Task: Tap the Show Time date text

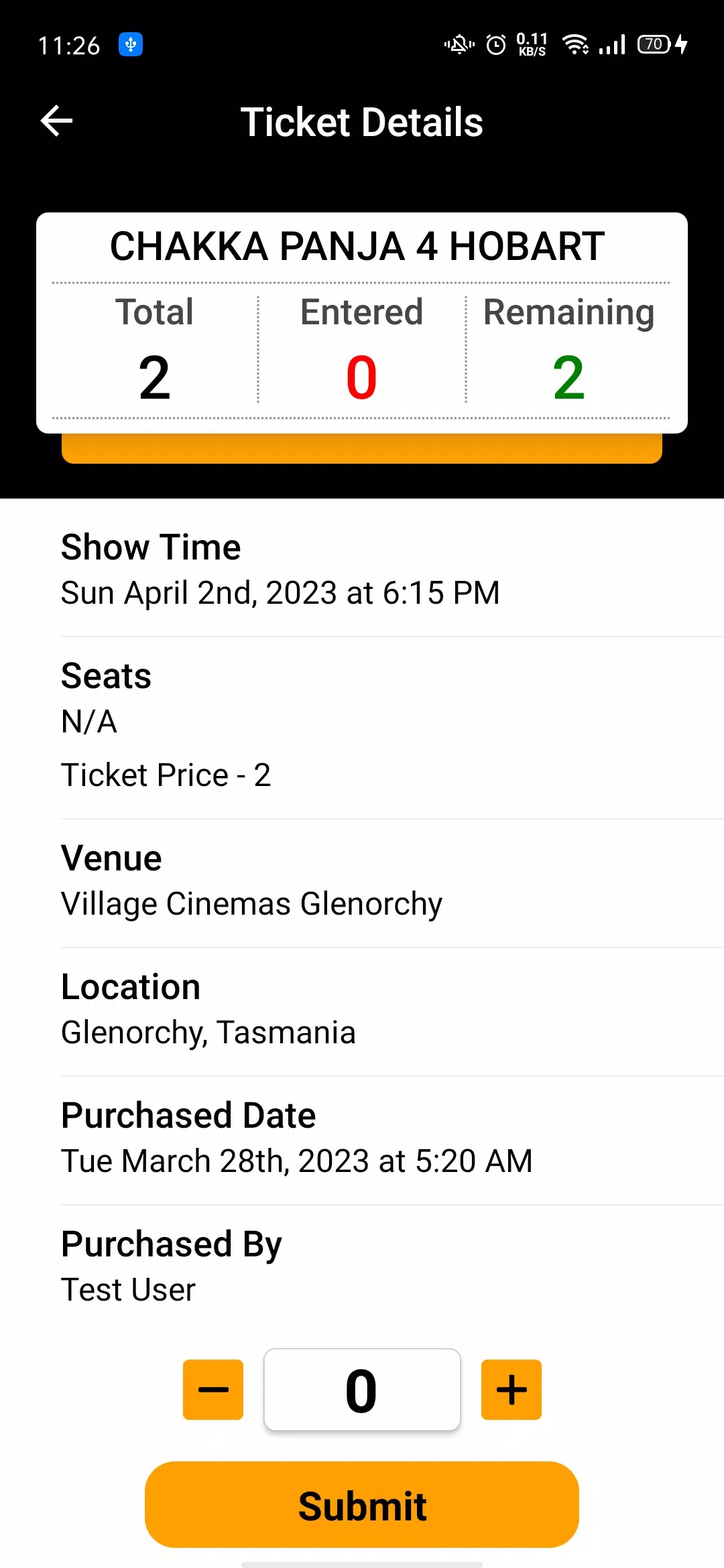Action: [x=280, y=593]
